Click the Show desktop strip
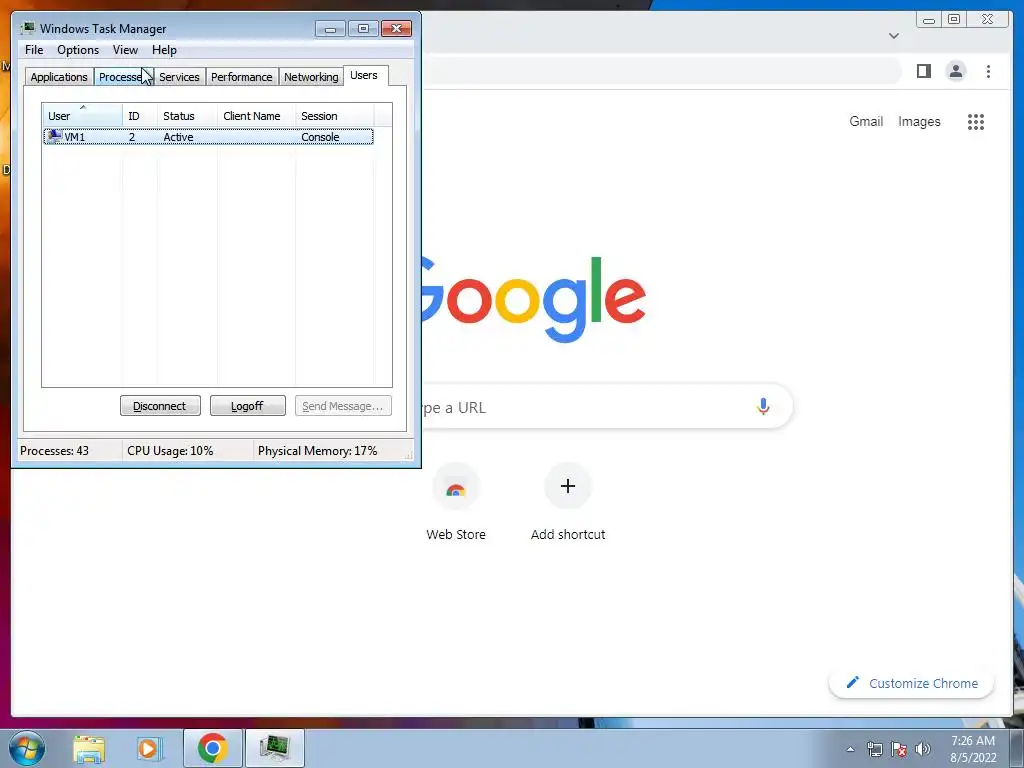This screenshot has height=768, width=1024. 1017,748
